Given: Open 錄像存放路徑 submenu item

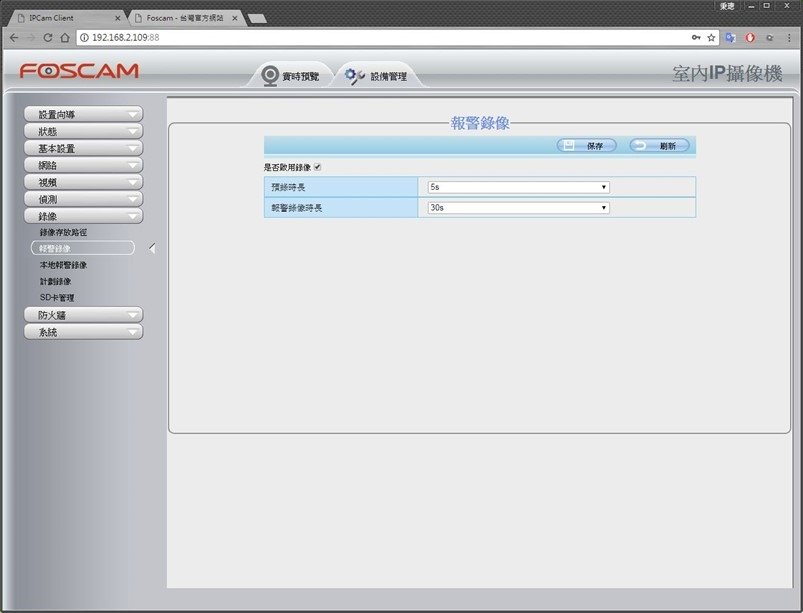Looking at the screenshot, I should pyautogui.click(x=64, y=232).
